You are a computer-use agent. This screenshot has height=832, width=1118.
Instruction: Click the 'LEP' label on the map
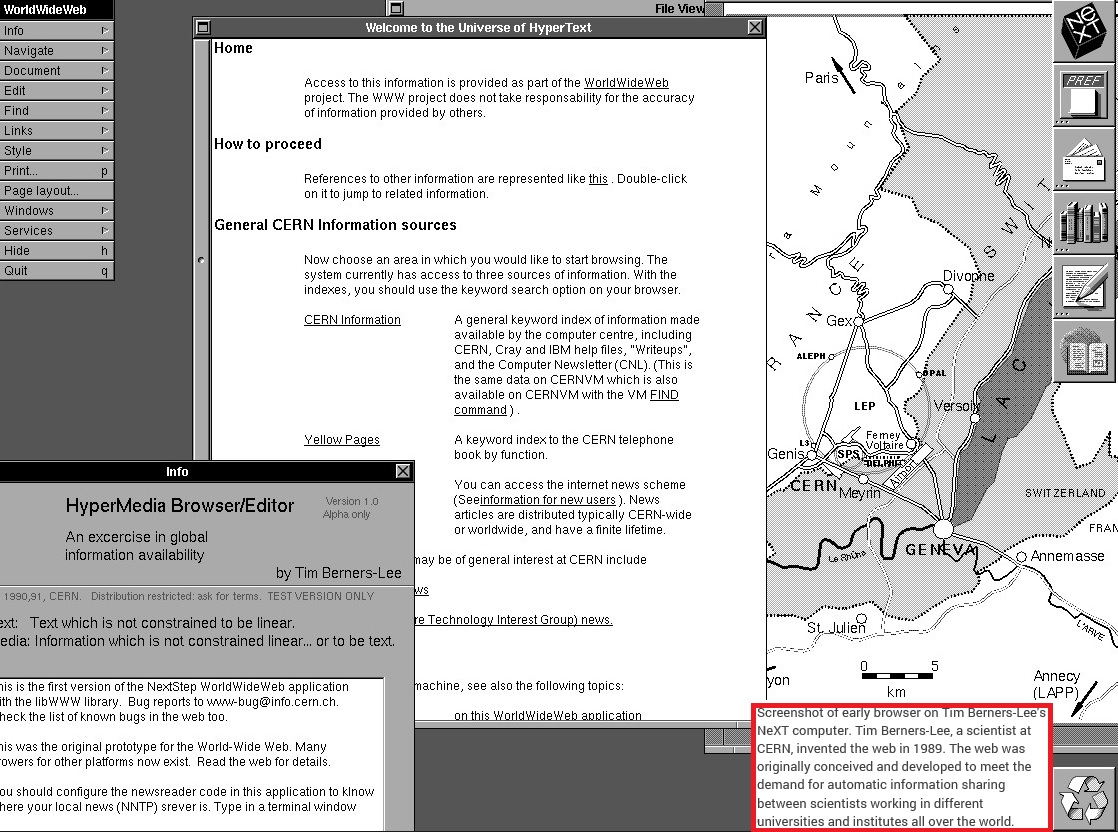point(865,406)
